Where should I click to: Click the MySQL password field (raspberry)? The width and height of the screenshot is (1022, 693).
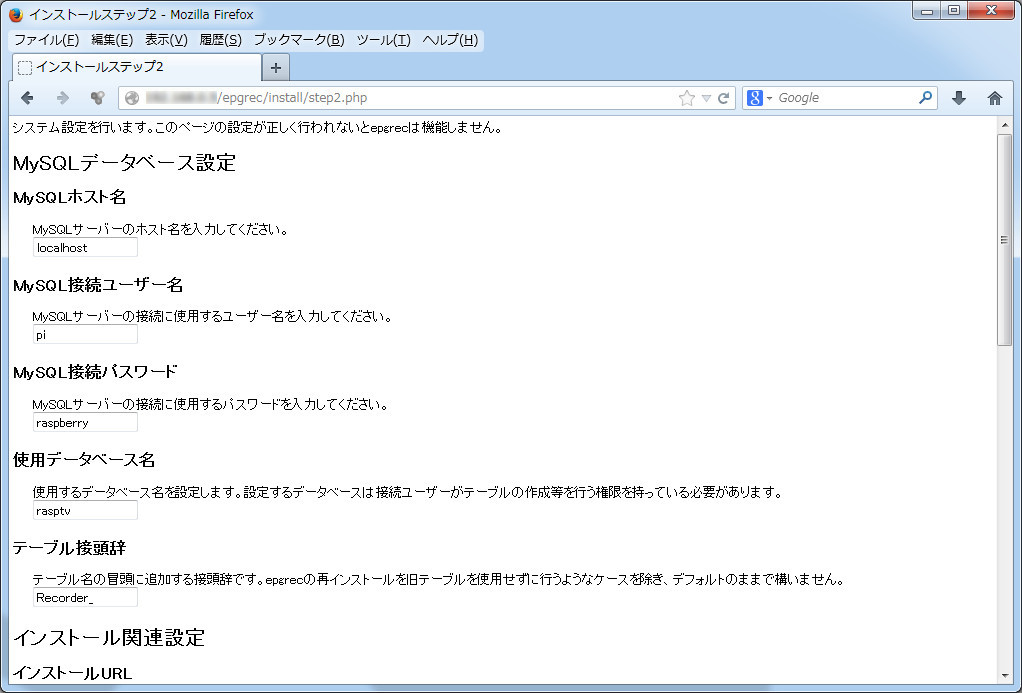(x=85, y=422)
